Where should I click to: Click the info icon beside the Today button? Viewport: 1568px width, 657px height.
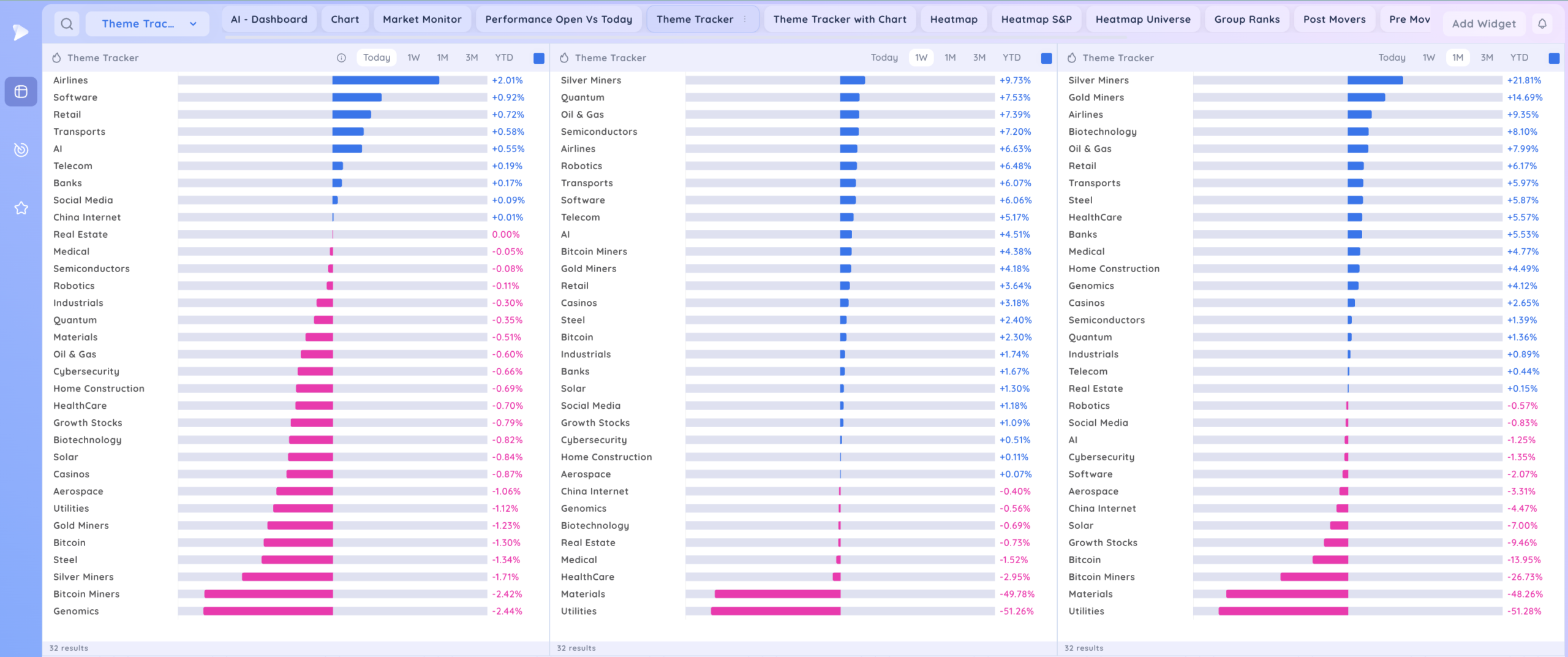pos(341,58)
